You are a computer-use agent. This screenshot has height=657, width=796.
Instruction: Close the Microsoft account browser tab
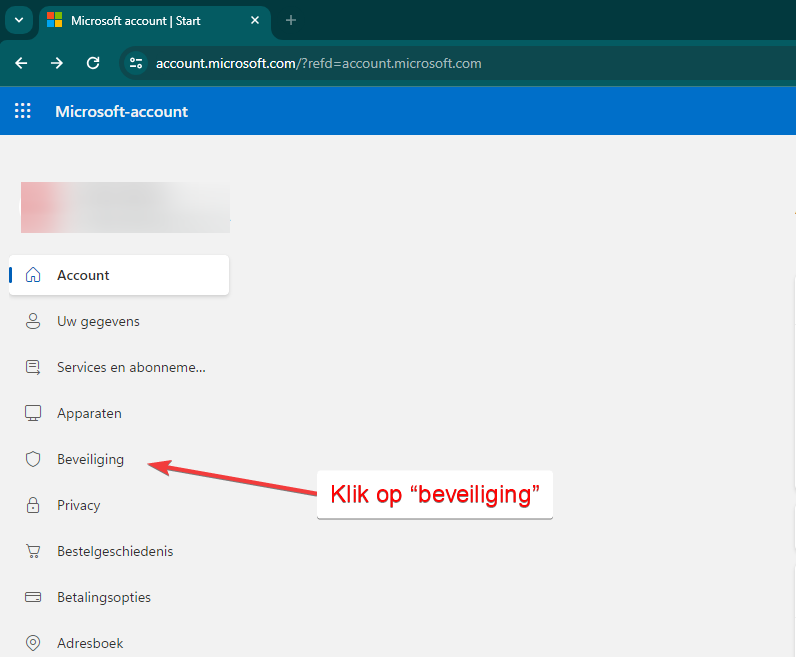pos(255,20)
